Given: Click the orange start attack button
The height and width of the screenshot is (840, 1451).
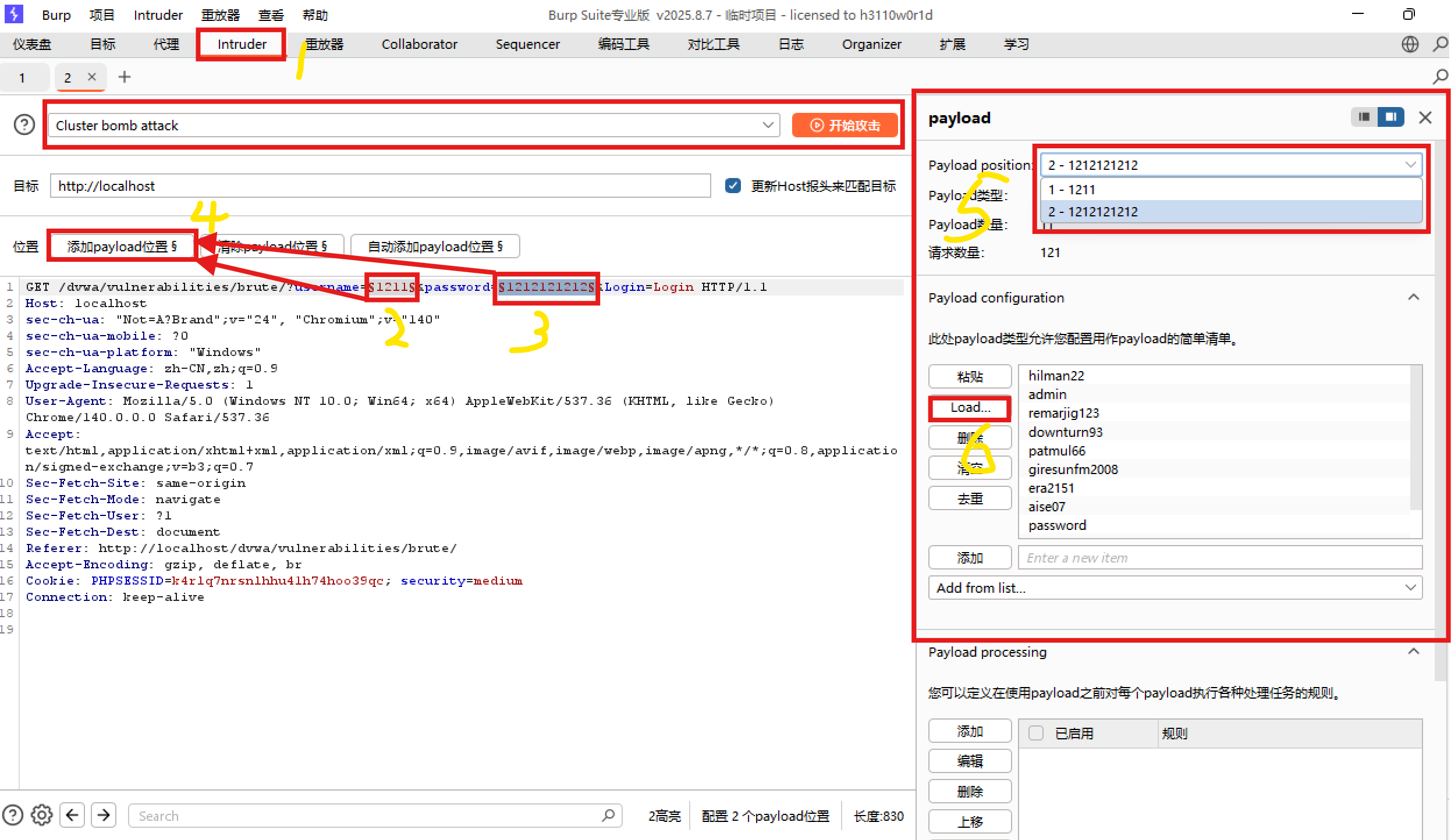Looking at the screenshot, I should tap(845, 126).
